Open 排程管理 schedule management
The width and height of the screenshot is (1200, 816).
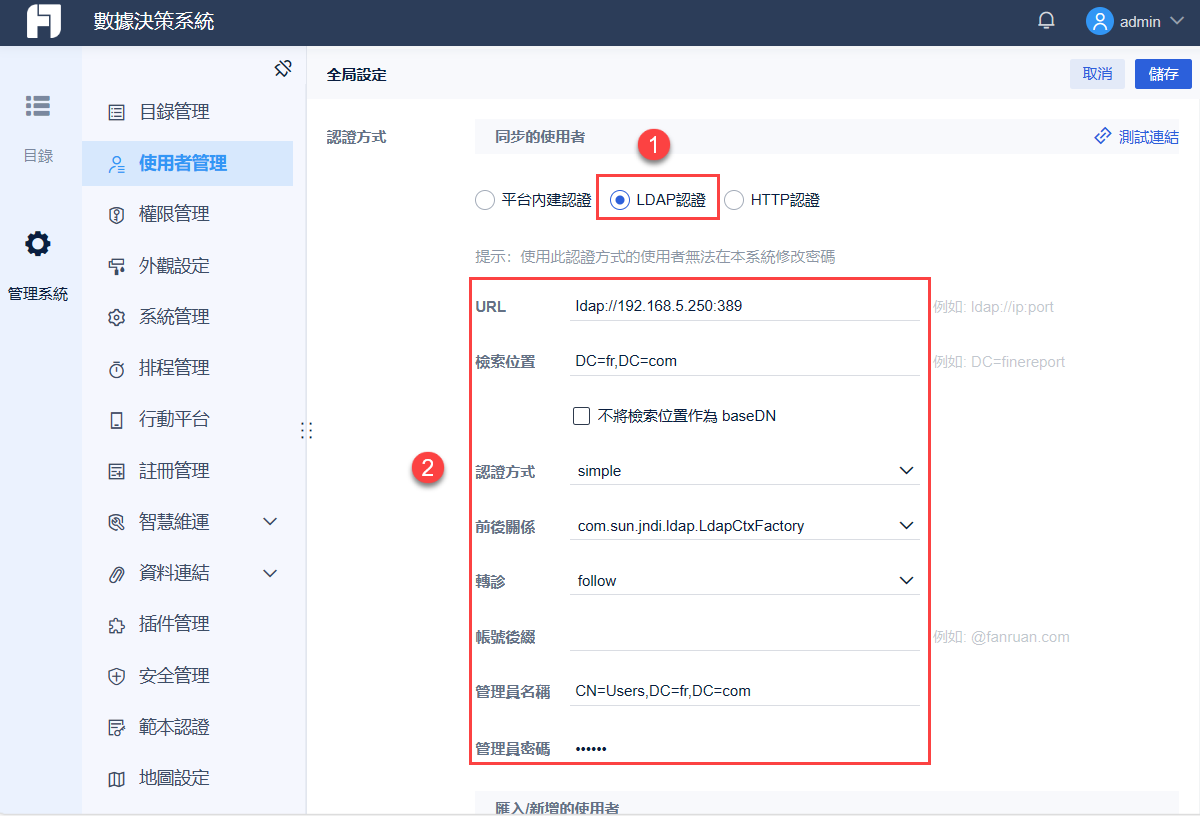coord(117,367)
